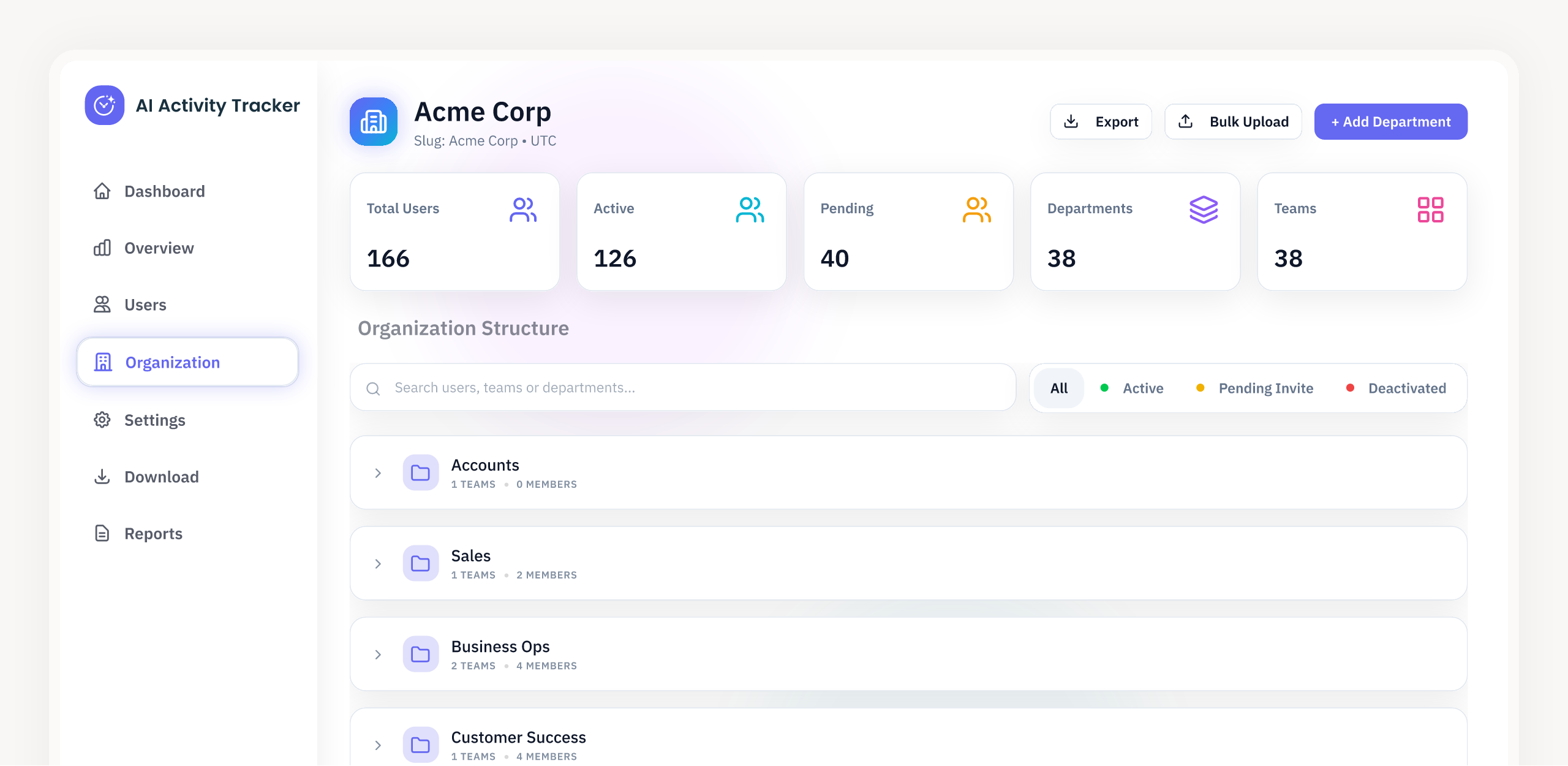Click the Departments stacked layers icon
The width and height of the screenshot is (1568, 766).
click(1204, 209)
